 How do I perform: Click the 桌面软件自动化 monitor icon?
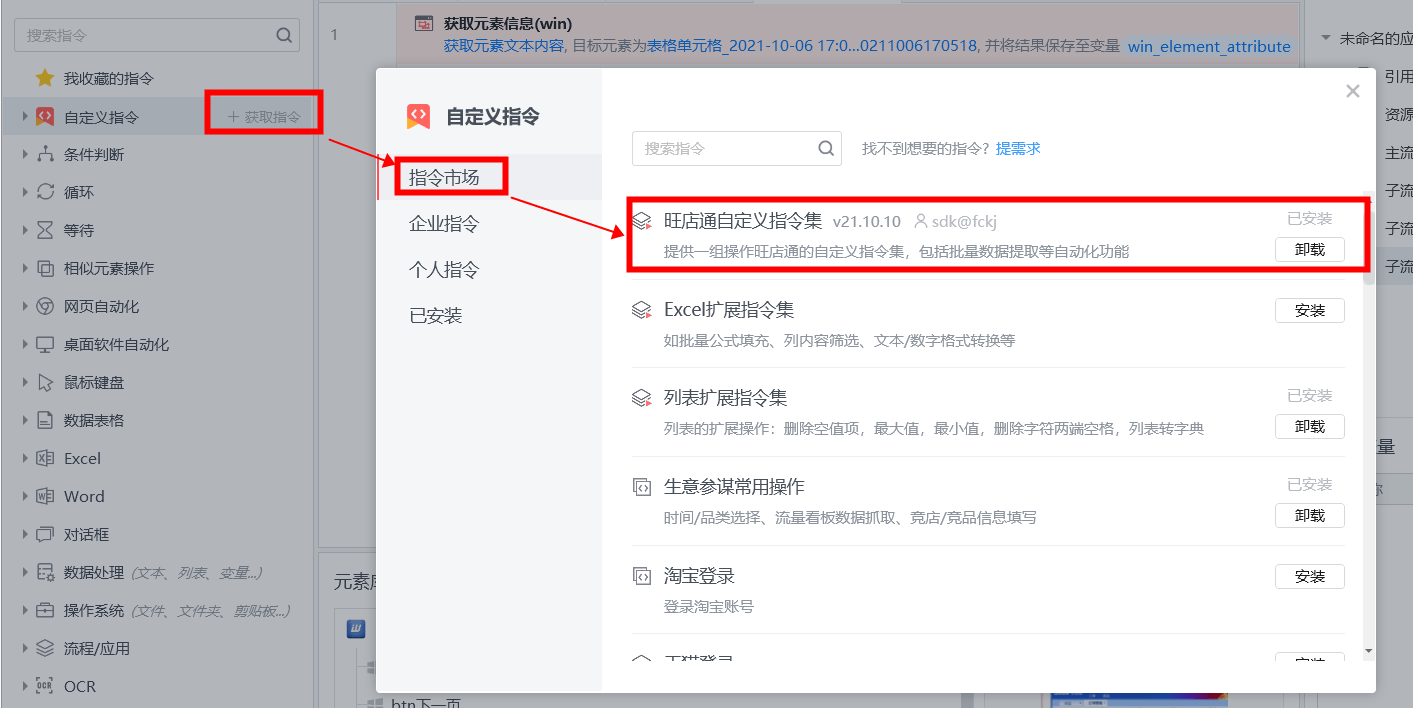tap(45, 344)
